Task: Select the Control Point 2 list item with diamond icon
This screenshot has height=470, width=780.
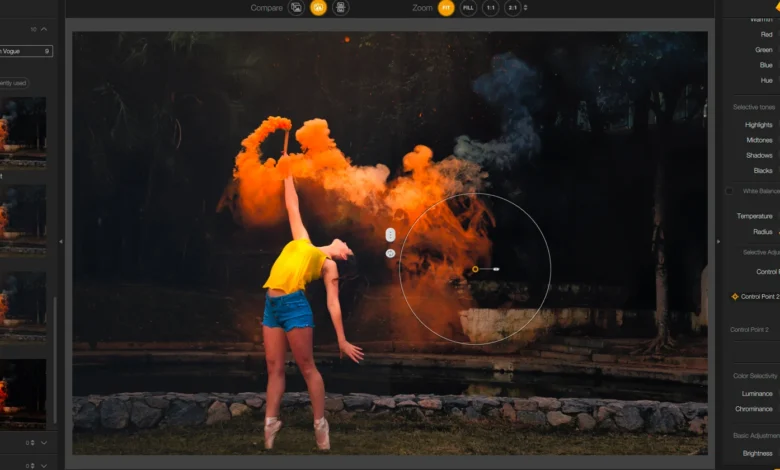Action: (755, 296)
